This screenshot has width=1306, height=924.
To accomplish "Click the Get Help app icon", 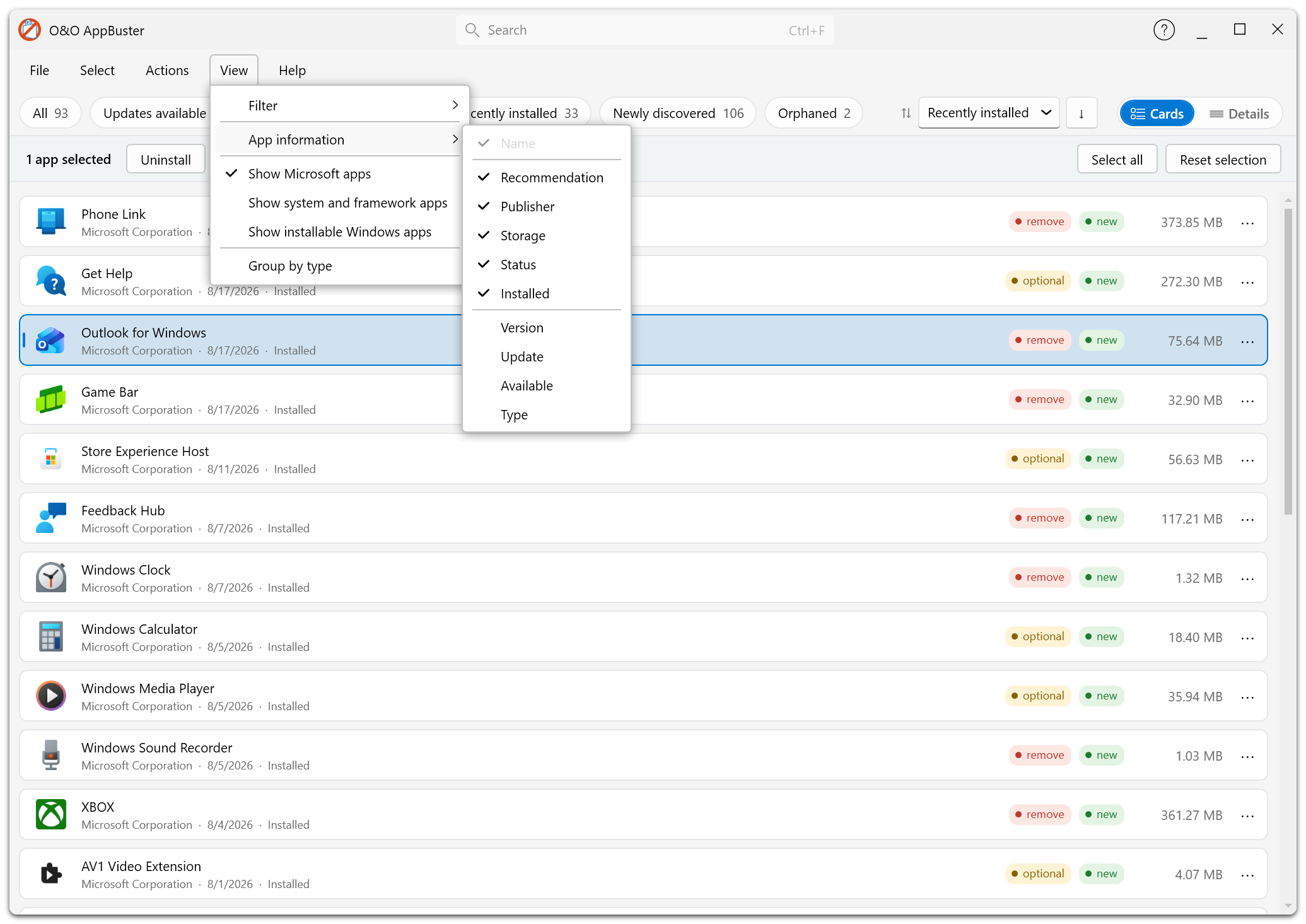I will 50,281.
